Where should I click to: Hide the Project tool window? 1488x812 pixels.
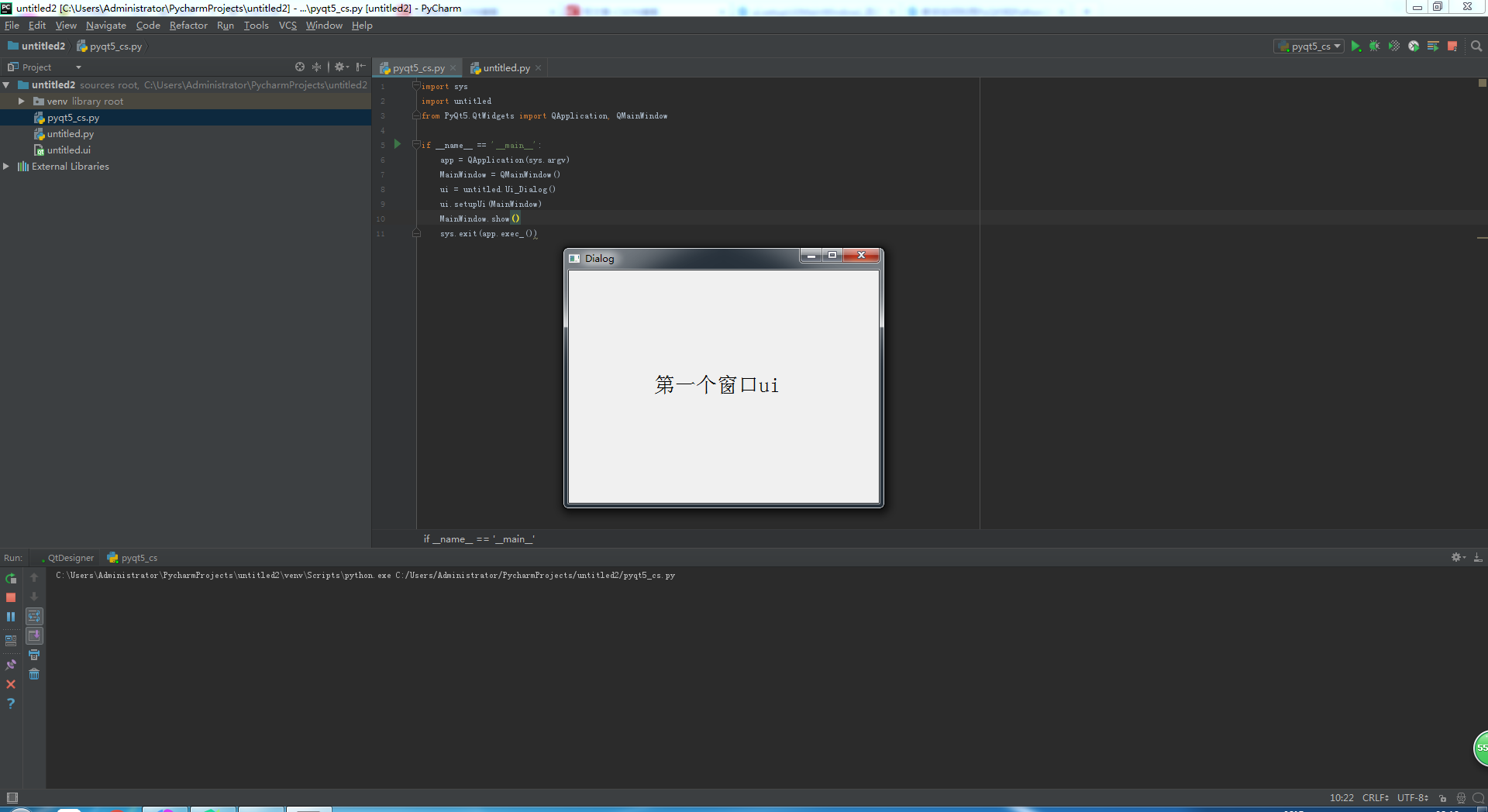(x=360, y=67)
